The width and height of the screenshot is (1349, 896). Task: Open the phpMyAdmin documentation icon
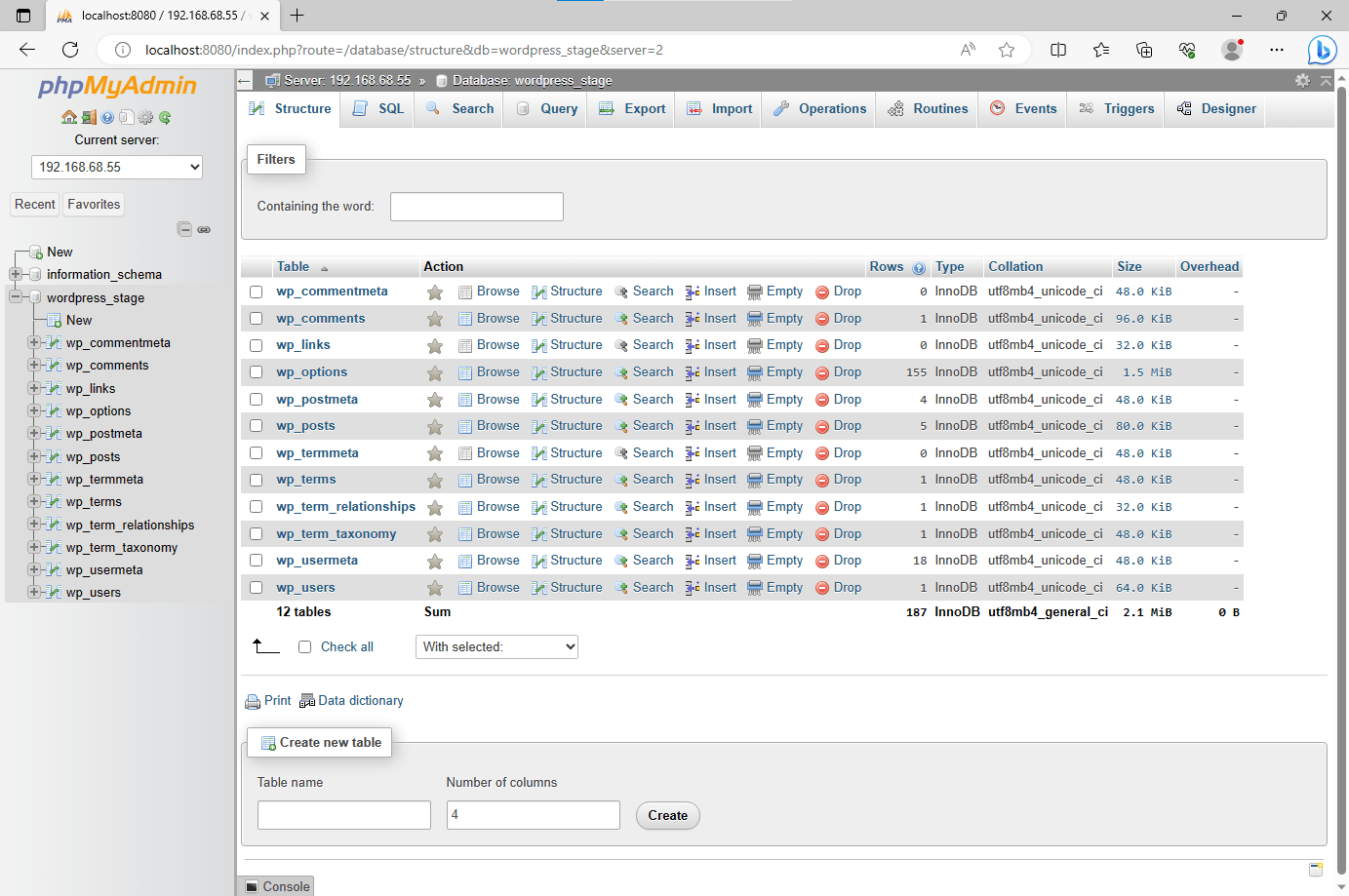tap(107, 117)
